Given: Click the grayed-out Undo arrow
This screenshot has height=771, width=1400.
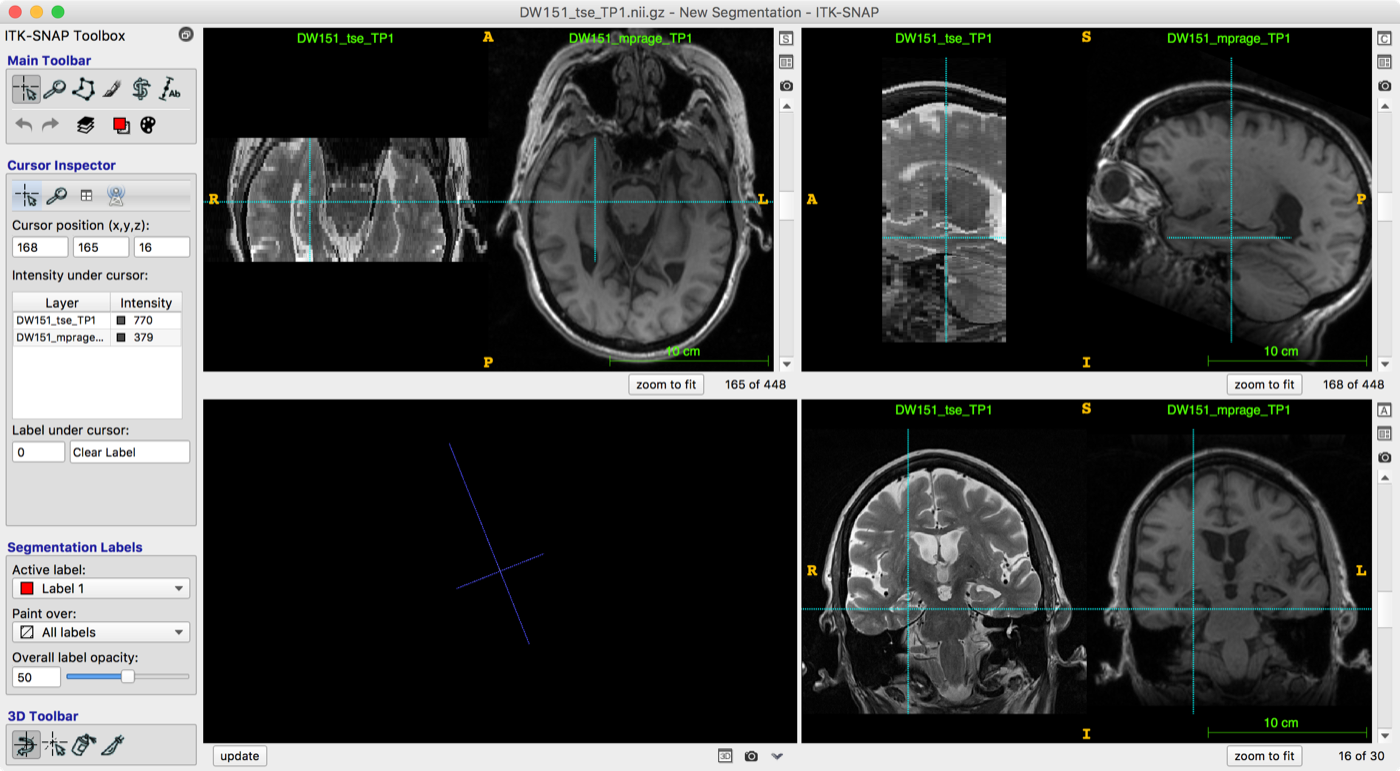Looking at the screenshot, I should [x=24, y=125].
